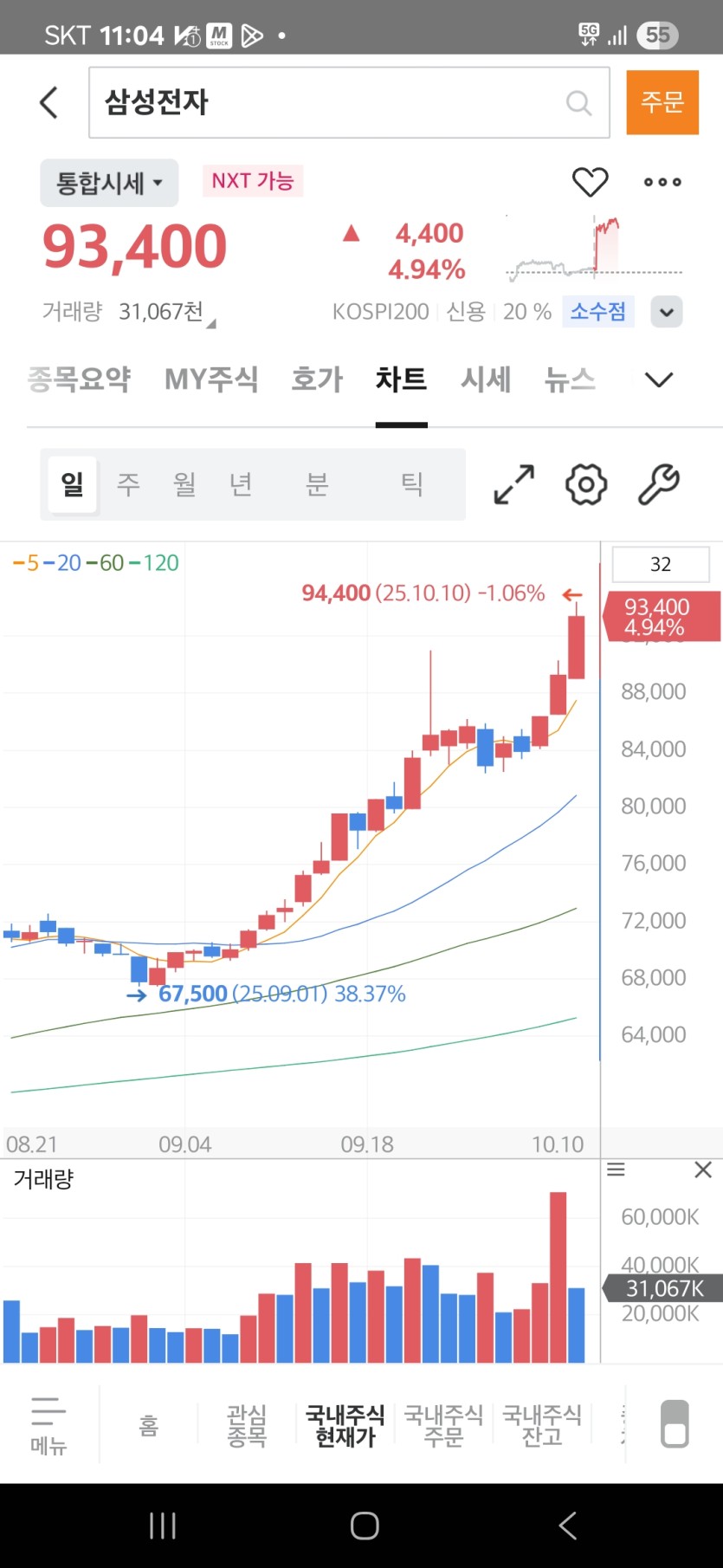The width and height of the screenshot is (723, 1568).
Task: Tap the 삼성전자 search input field
Action: [329, 103]
